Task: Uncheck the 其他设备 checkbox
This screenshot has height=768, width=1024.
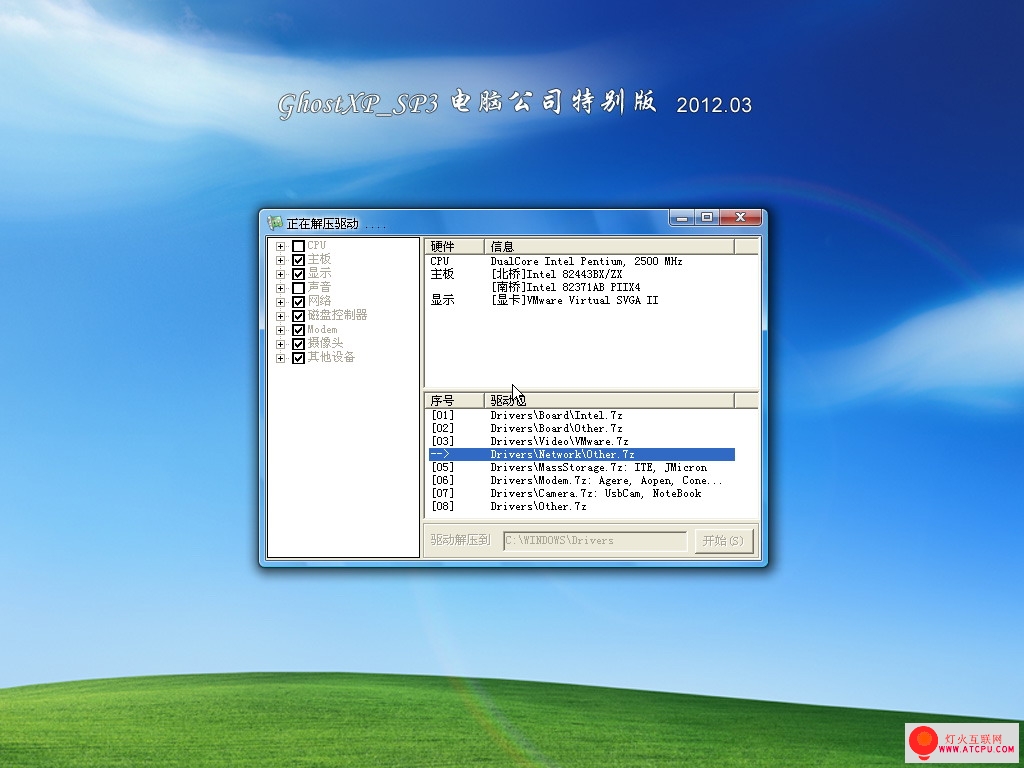Action: [x=298, y=358]
